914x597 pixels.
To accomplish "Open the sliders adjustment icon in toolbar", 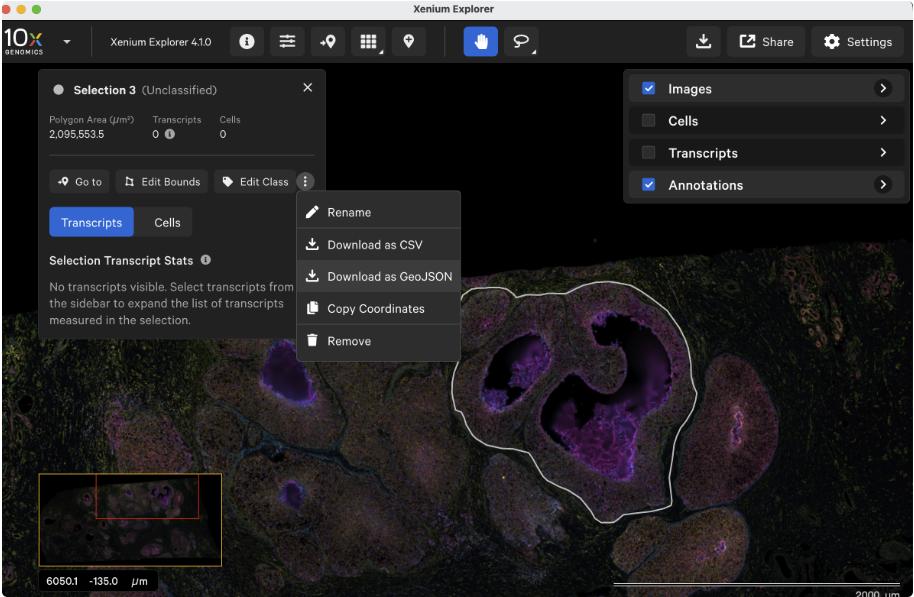I will [287, 41].
